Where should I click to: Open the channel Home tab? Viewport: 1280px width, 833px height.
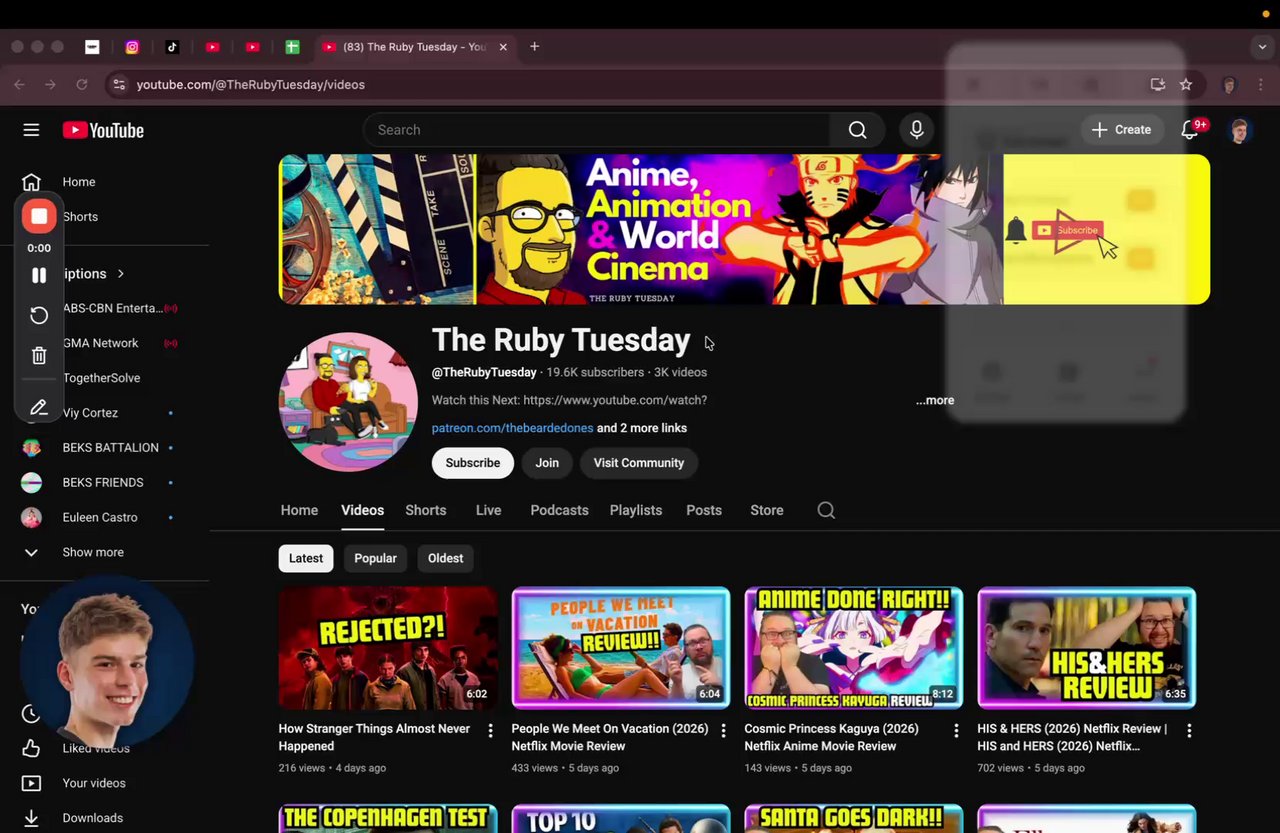299,510
